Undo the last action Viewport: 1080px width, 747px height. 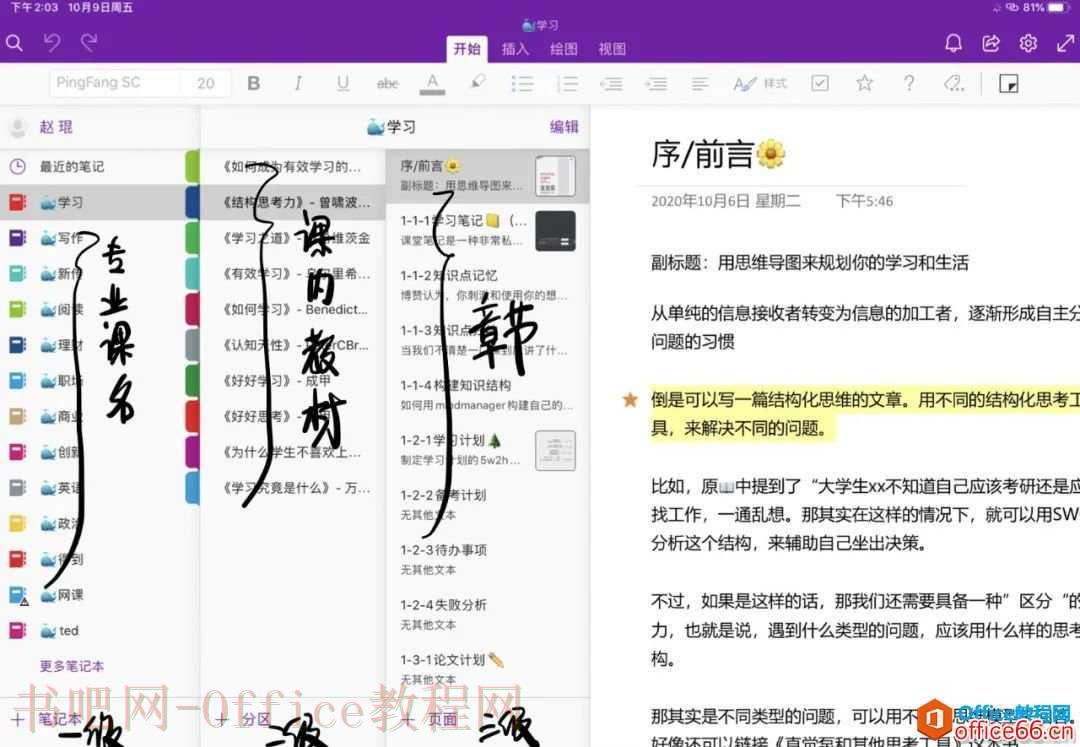tap(52, 43)
